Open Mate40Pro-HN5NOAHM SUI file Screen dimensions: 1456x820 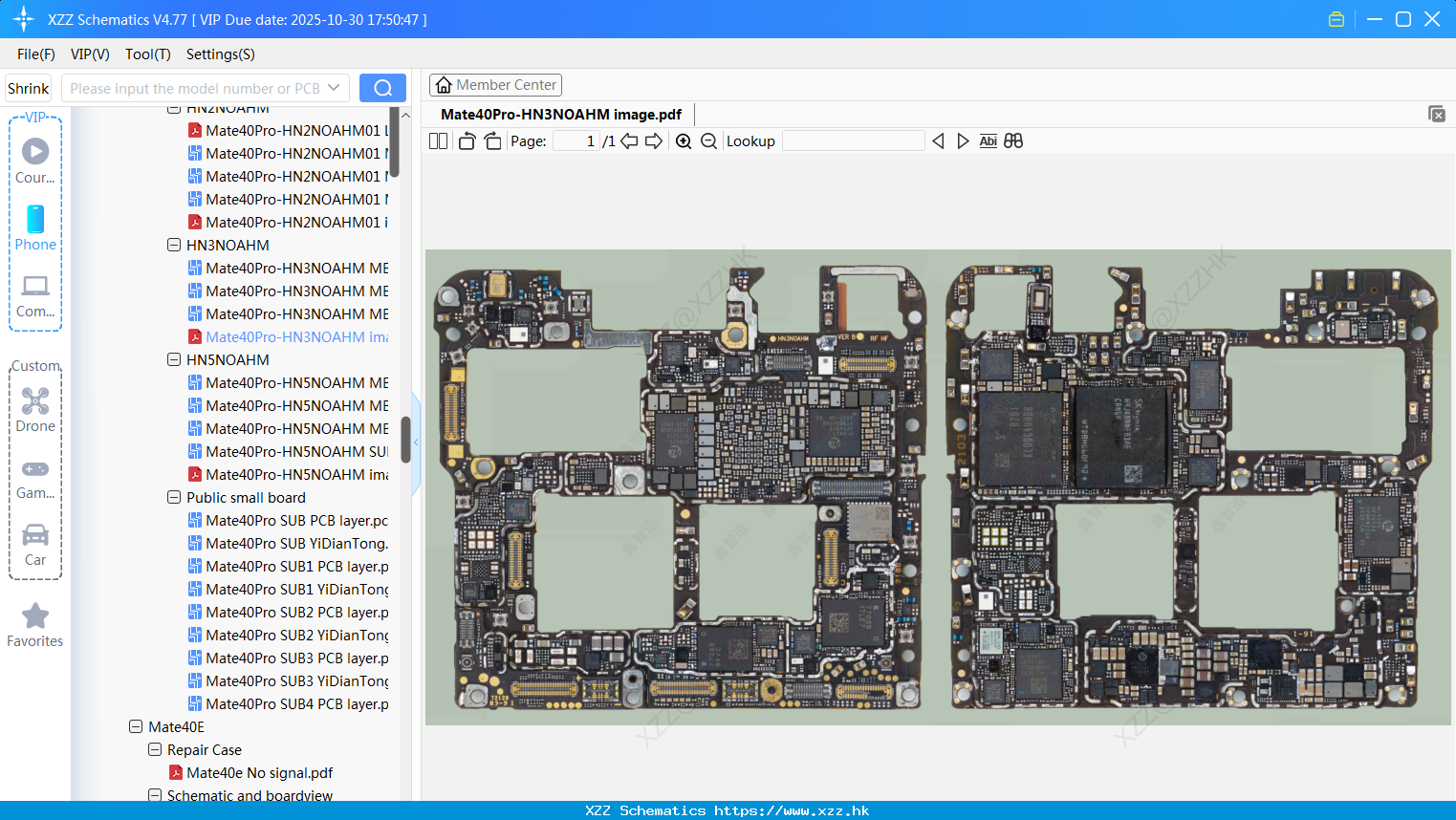coord(288,451)
